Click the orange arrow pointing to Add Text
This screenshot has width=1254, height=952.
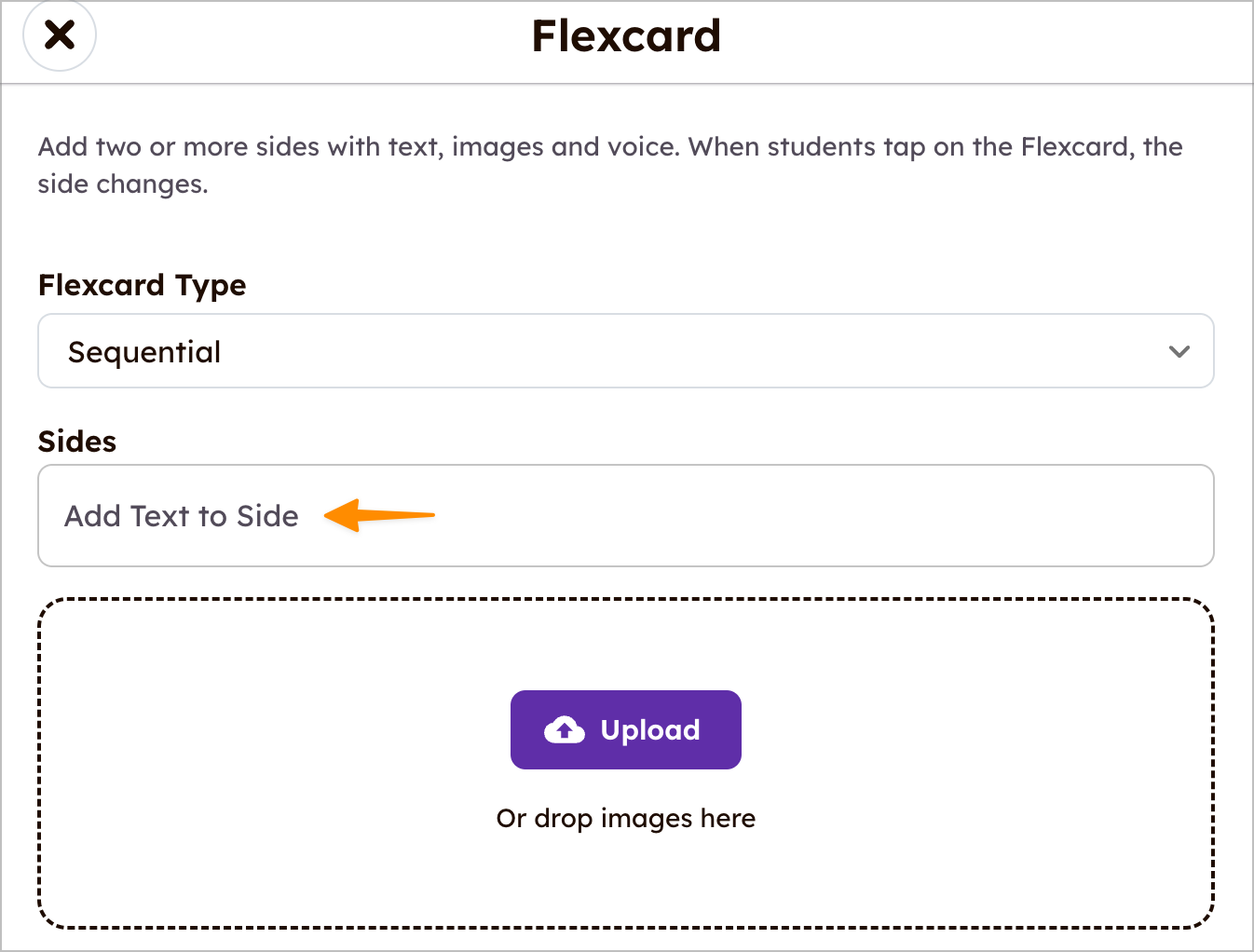(x=382, y=514)
